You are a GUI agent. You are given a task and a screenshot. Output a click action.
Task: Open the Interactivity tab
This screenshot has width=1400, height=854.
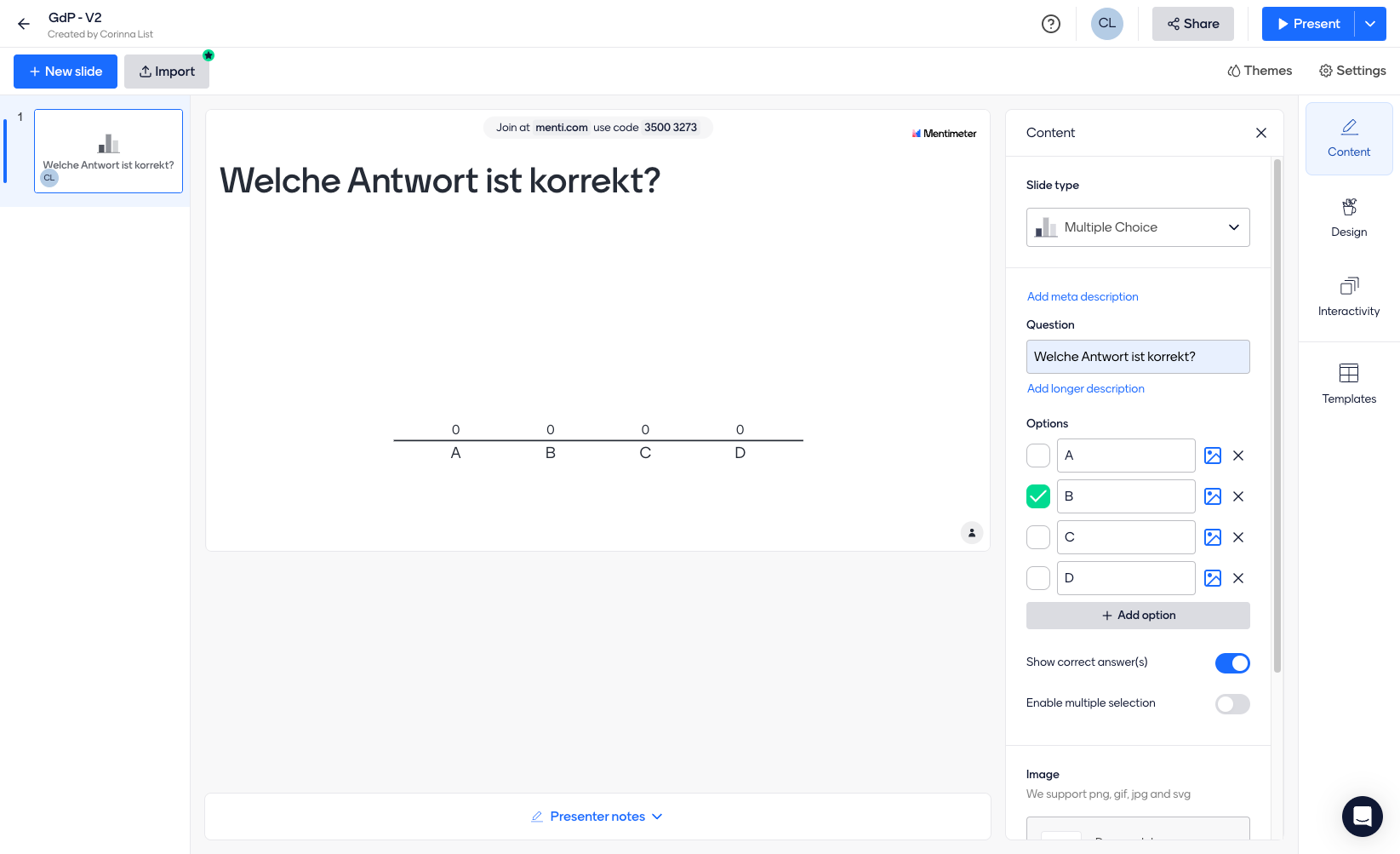[x=1349, y=296]
